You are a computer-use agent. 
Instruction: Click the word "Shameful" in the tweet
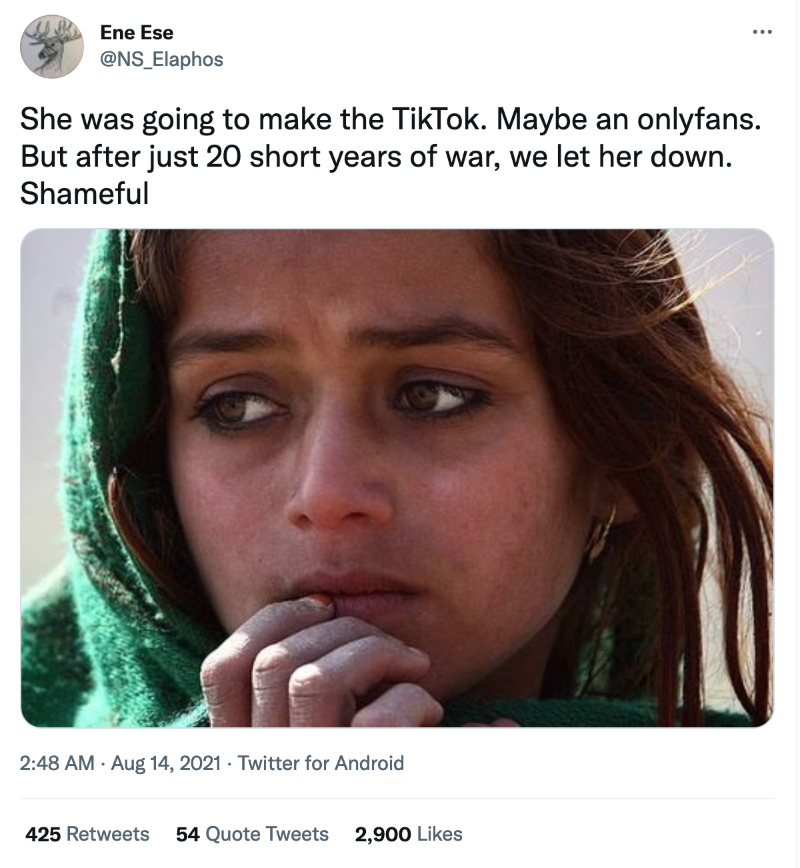coord(84,194)
